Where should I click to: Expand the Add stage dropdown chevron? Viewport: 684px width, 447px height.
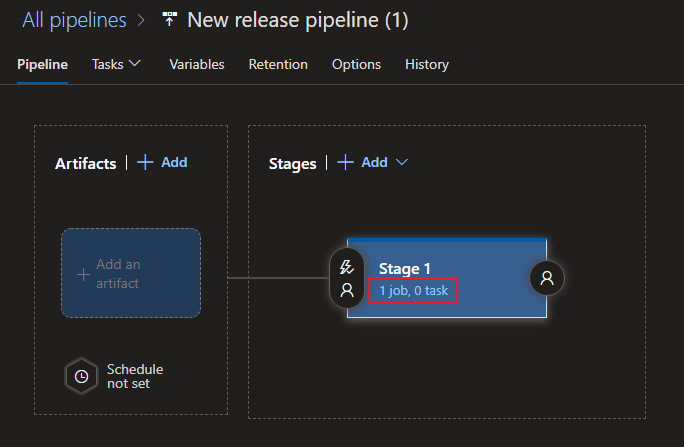click(402, 162)
